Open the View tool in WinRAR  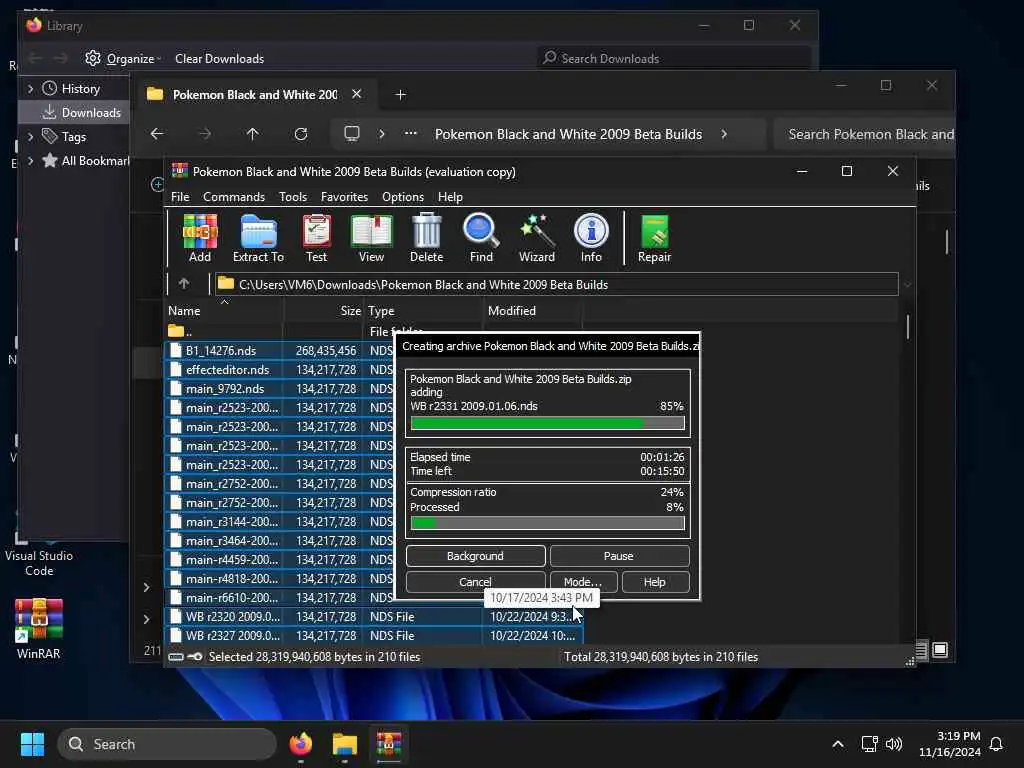point(372,238)
